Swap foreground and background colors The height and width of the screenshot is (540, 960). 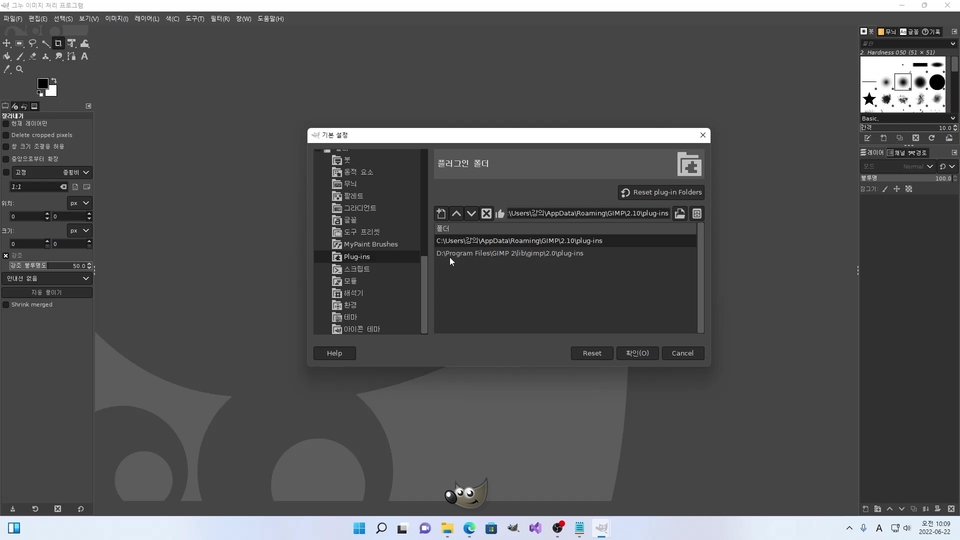(x=54, y=80)
